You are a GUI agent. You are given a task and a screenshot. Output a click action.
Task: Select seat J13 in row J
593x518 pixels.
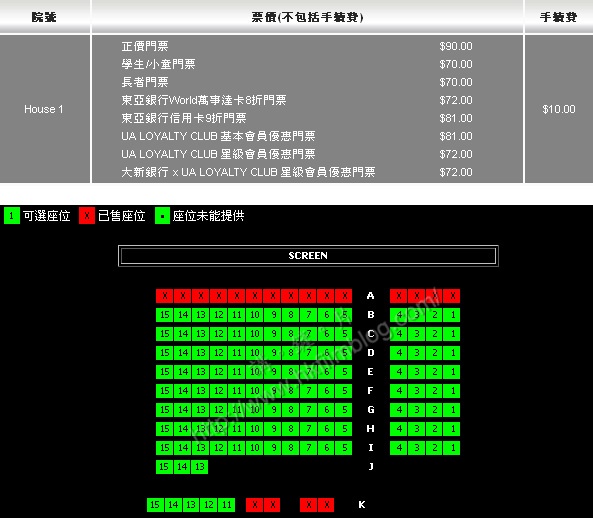click(200, 467)
